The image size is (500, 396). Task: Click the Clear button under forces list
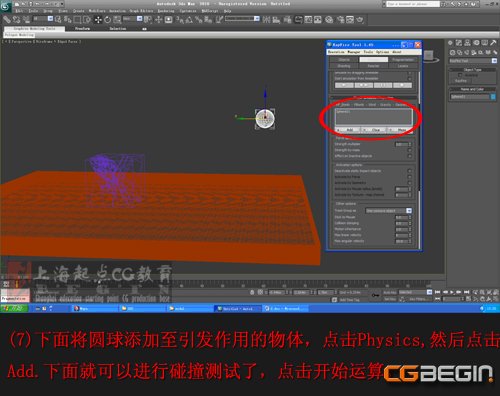[374, 130]
